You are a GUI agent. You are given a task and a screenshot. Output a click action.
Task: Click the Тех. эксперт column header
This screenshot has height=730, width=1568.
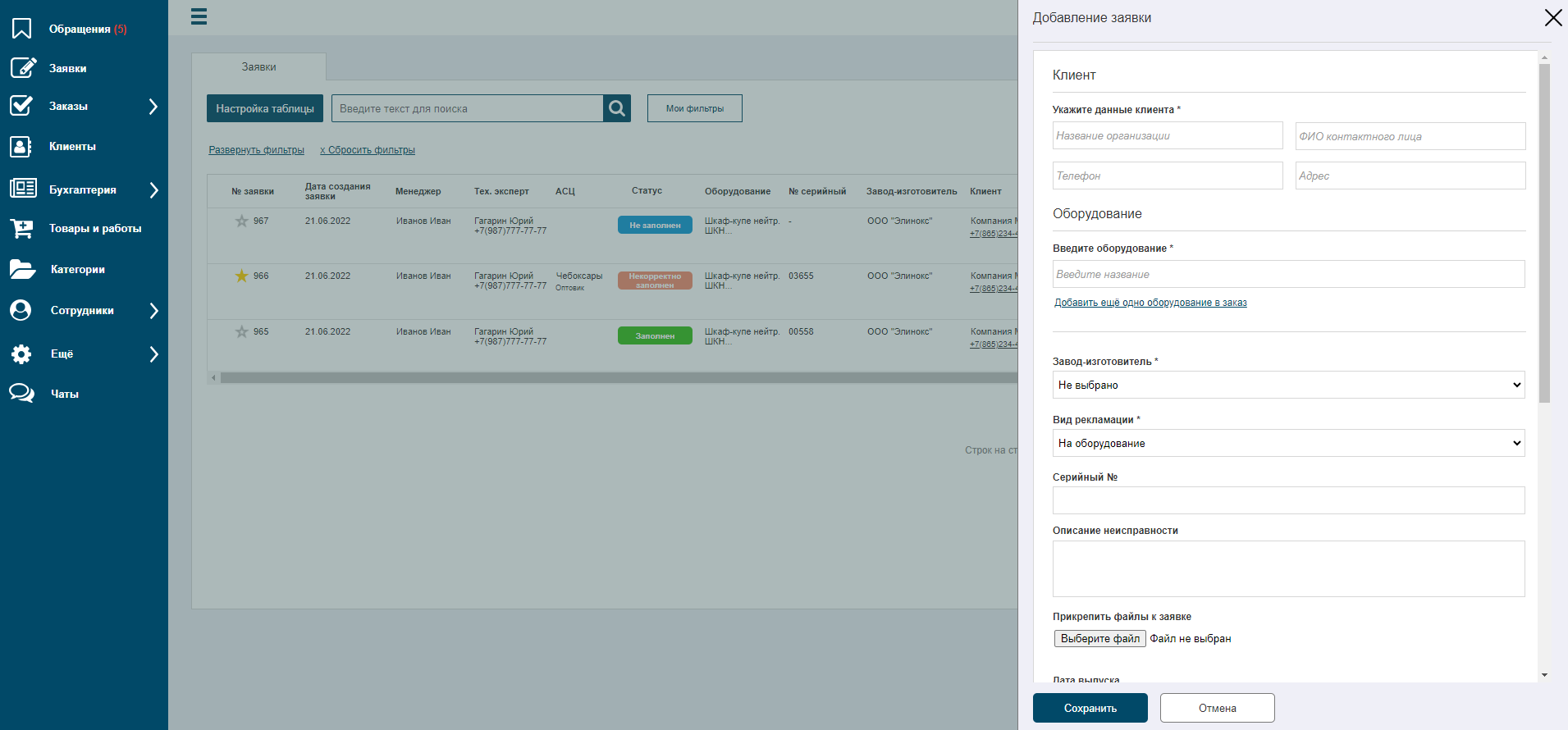point(501,191)
